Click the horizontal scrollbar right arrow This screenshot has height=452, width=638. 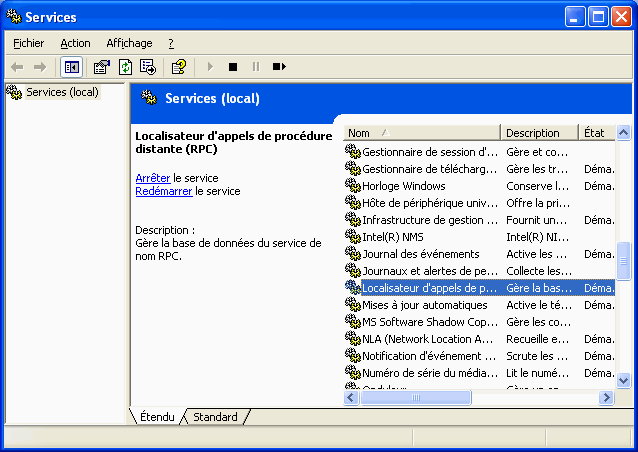606,397
